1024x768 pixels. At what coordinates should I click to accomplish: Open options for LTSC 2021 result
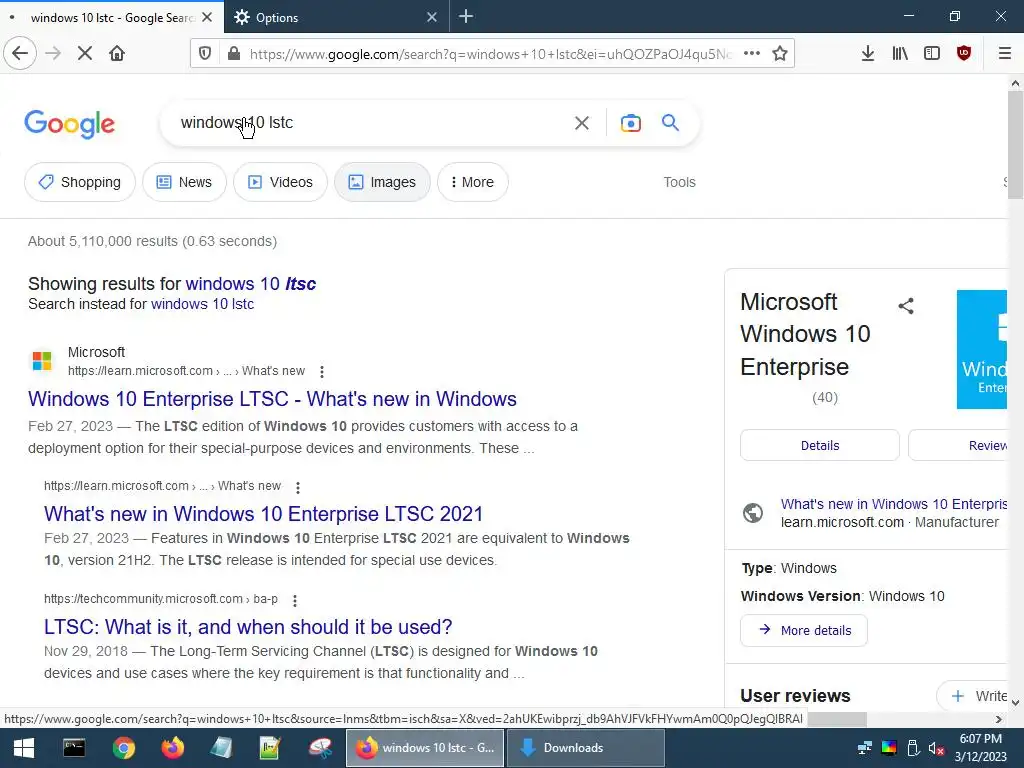(298, 487)
